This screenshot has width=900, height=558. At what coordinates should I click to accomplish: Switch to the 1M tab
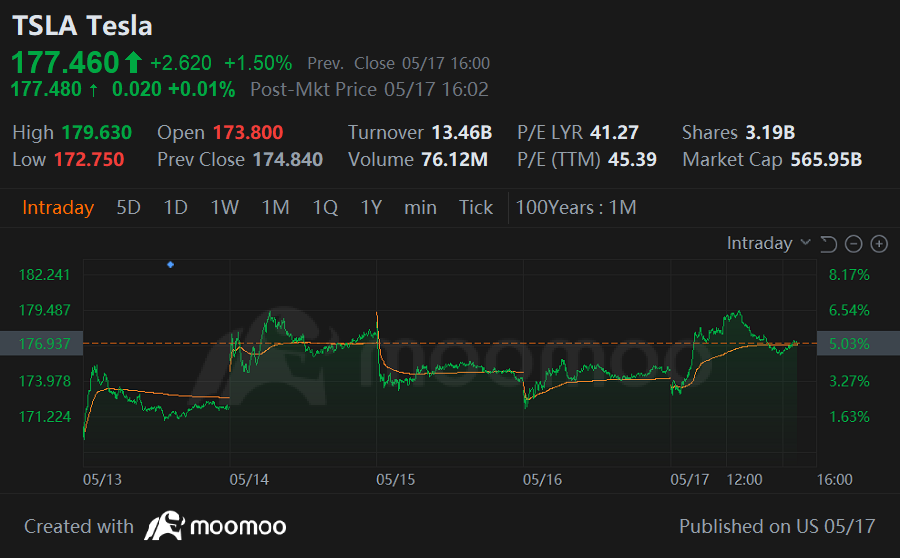276,207
